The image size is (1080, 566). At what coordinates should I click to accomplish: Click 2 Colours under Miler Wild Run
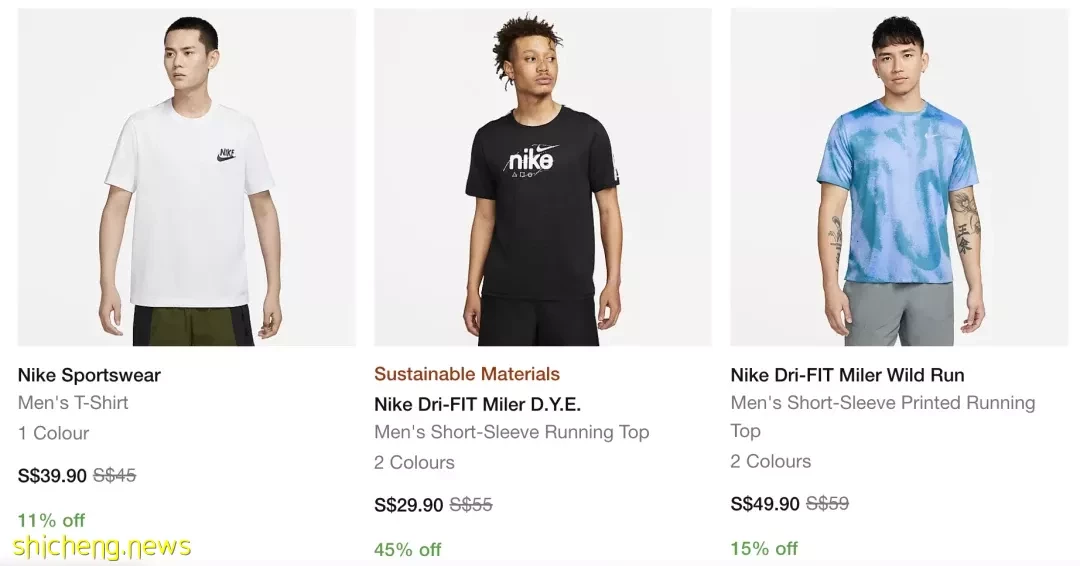(x=771, y=461)
